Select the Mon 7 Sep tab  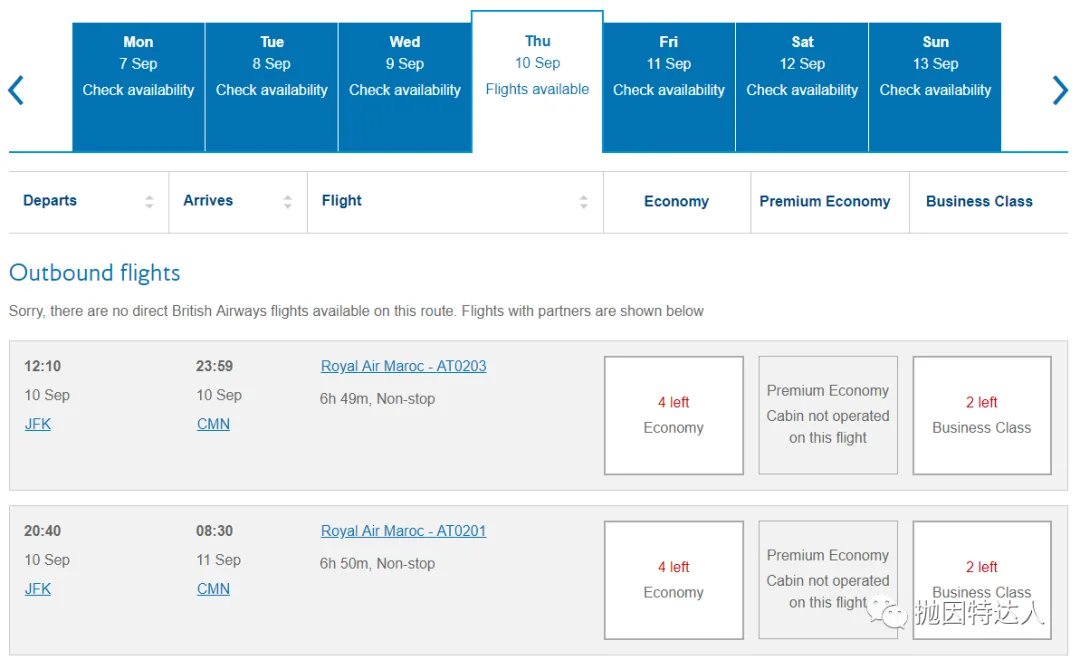(x=138, y=87)
